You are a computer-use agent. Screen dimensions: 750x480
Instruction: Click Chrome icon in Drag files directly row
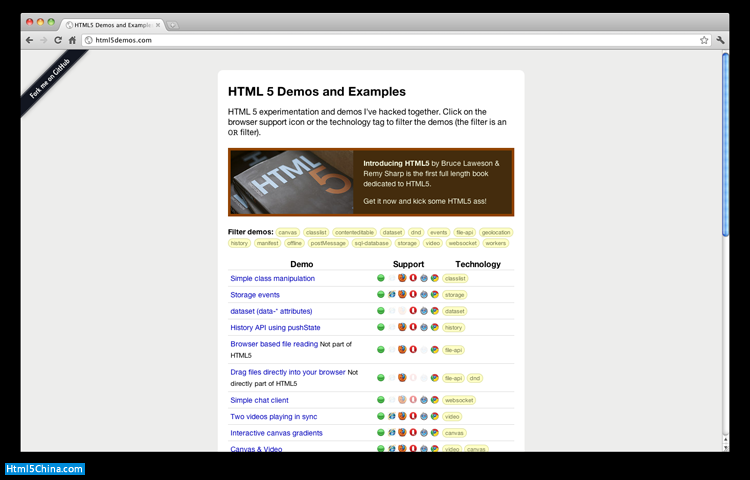click(435, 378)
